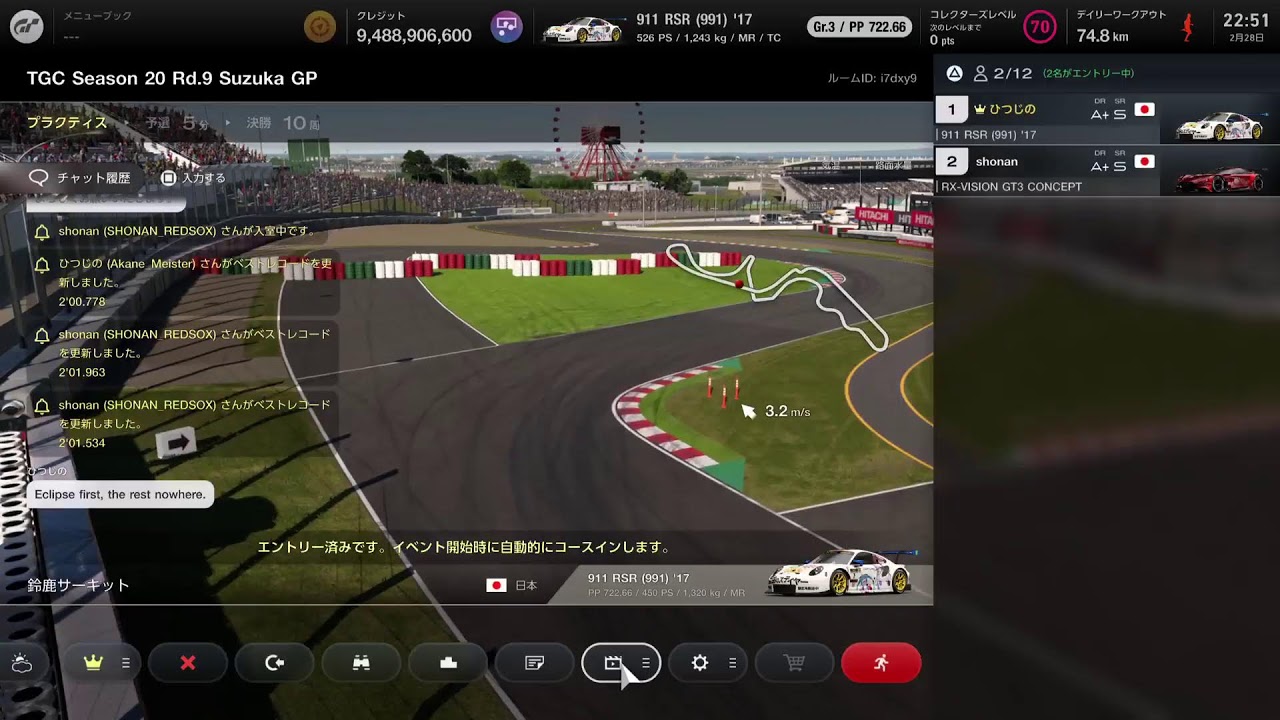Click the leave room arrow button
1280x720 pixels.
(x=275, y=663)
